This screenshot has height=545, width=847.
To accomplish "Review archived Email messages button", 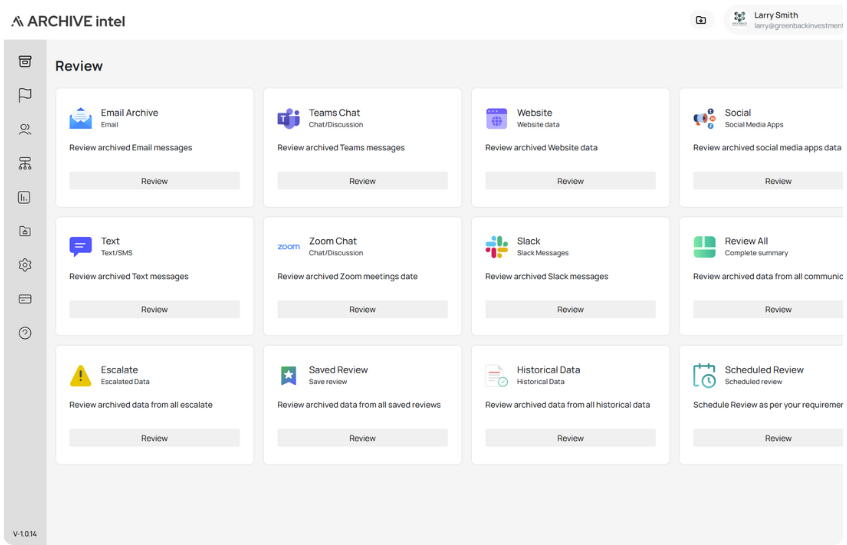I will (x=154, y=181).
